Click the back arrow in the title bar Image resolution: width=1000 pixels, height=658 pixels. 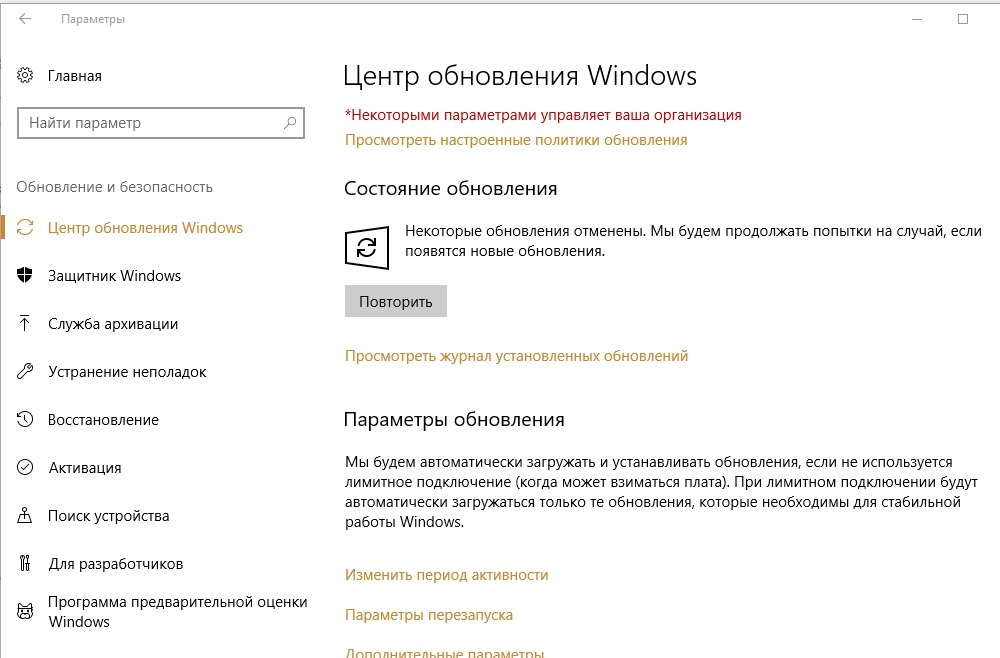[25, 19]
